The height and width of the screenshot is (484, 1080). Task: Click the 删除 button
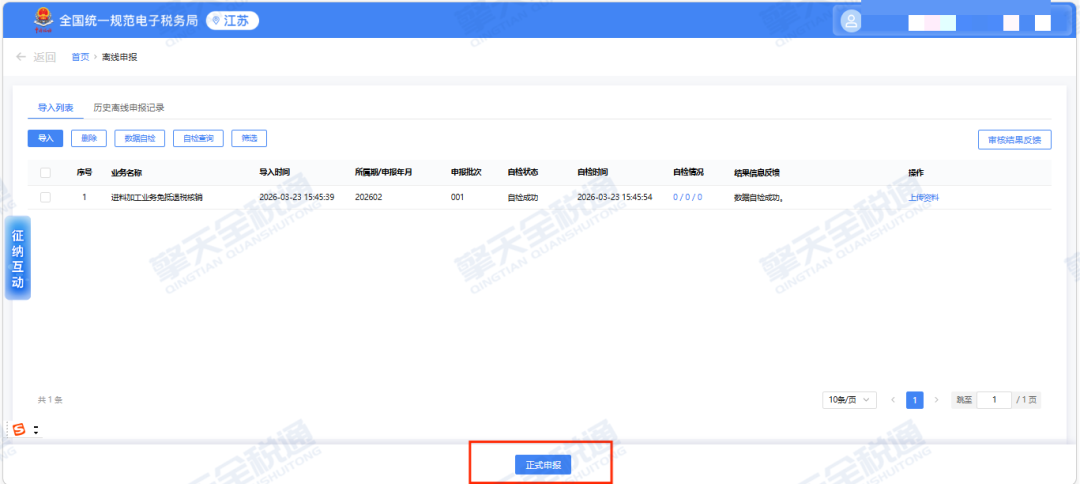[89, 138]
